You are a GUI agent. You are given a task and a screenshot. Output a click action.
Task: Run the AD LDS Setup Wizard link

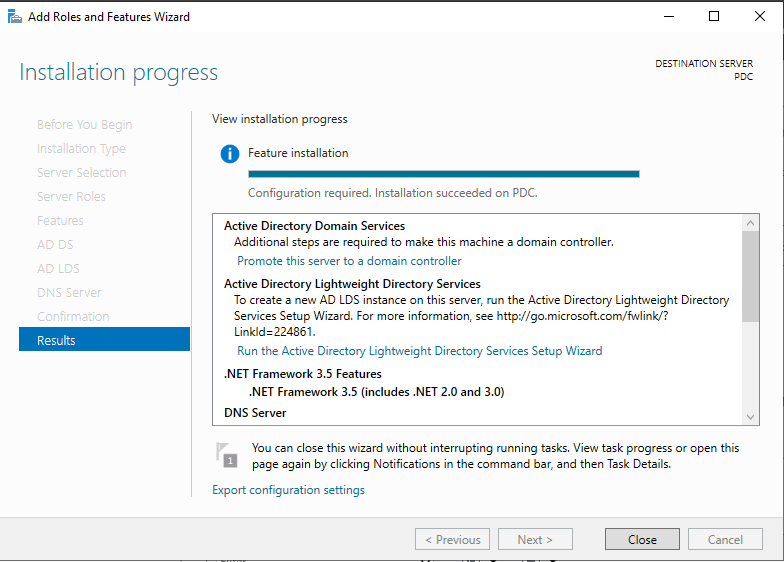pos(419,351)
